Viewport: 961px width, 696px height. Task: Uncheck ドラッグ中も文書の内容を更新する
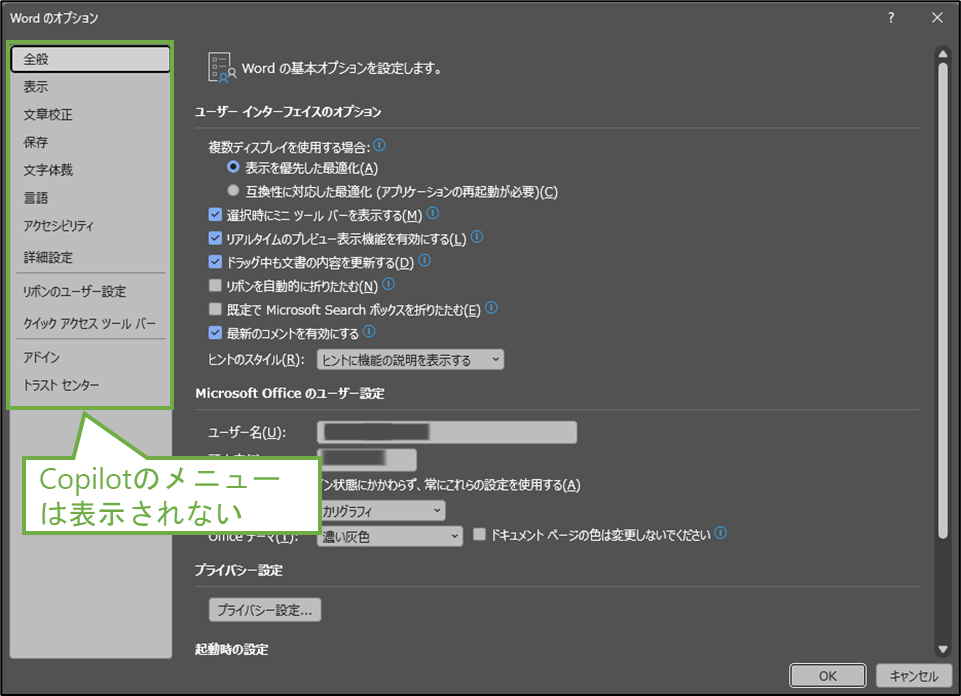pyautogui.click(x=215, y=262)
